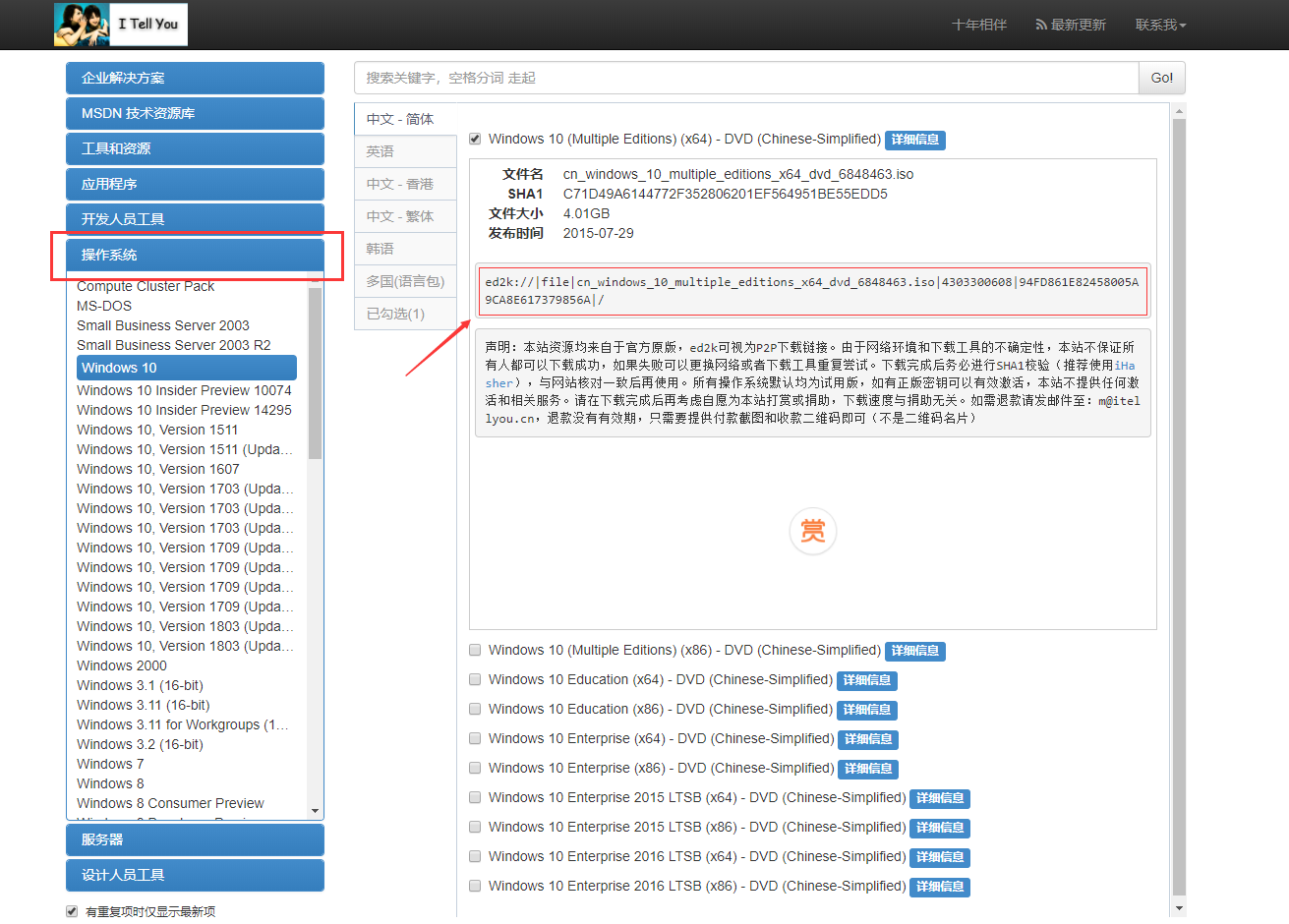Open the 最新更新 RSS feed link
Screen dimensions: 1289x924
tap(1071, 25)
